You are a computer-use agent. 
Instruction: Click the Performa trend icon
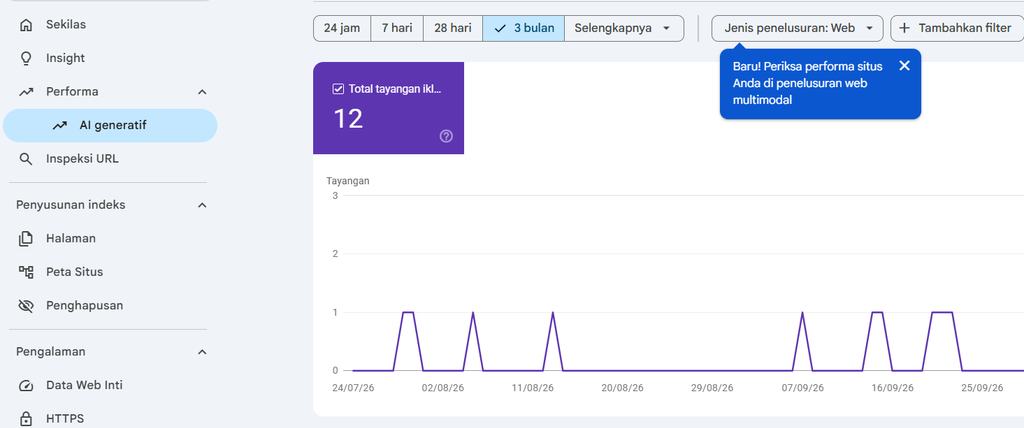click(x=26, y=92)
